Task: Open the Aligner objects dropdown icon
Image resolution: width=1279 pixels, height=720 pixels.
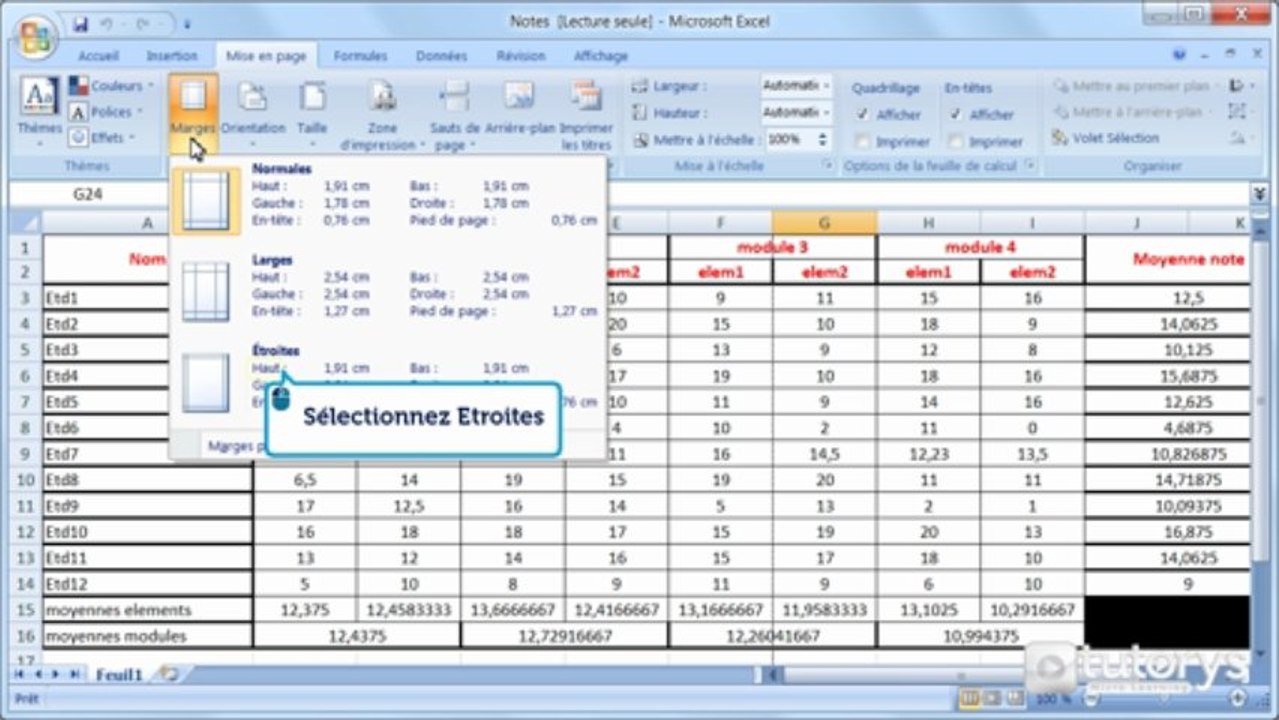Action: [1240, 86]
